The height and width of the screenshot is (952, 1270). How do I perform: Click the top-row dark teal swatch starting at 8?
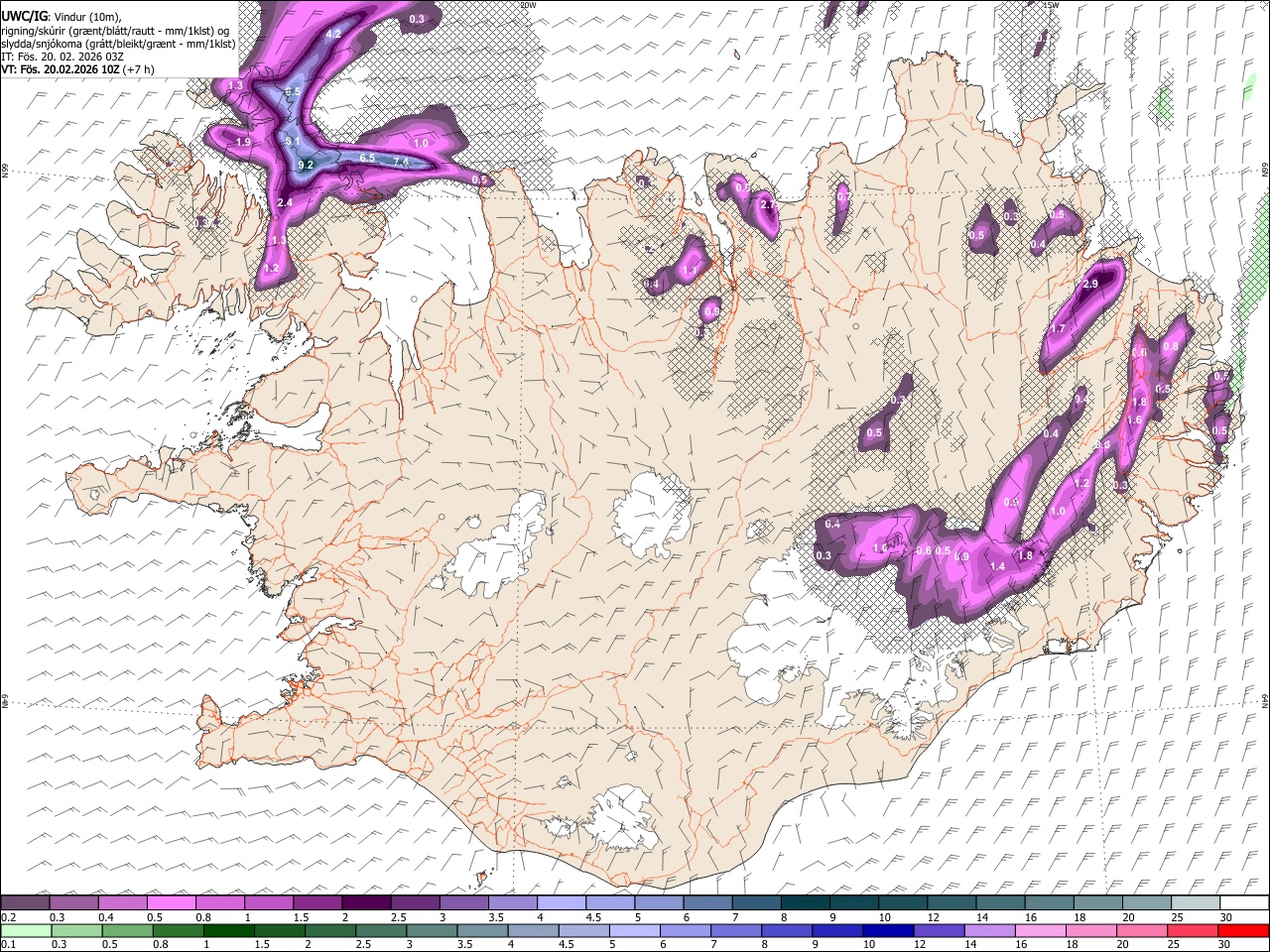coord(806,903)
